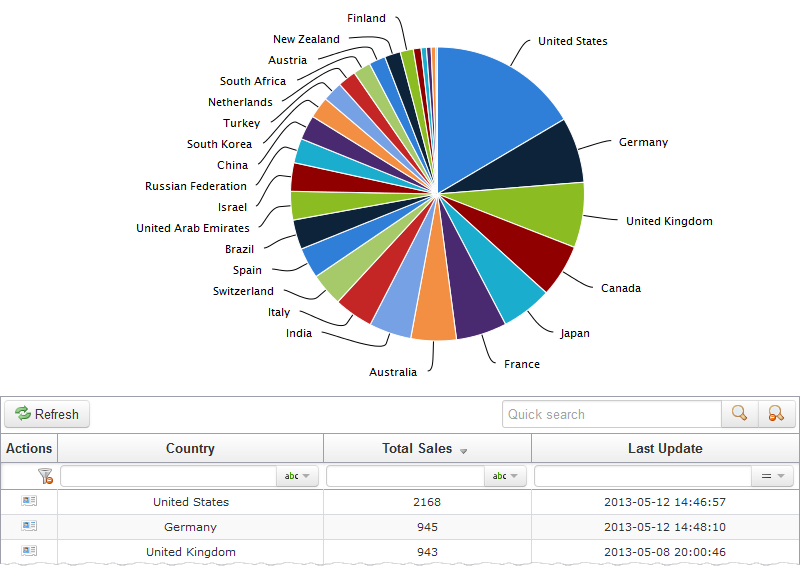Screen dimensions: 800x568
Task: Click the clear search icon
Action: tap(776, 414)
